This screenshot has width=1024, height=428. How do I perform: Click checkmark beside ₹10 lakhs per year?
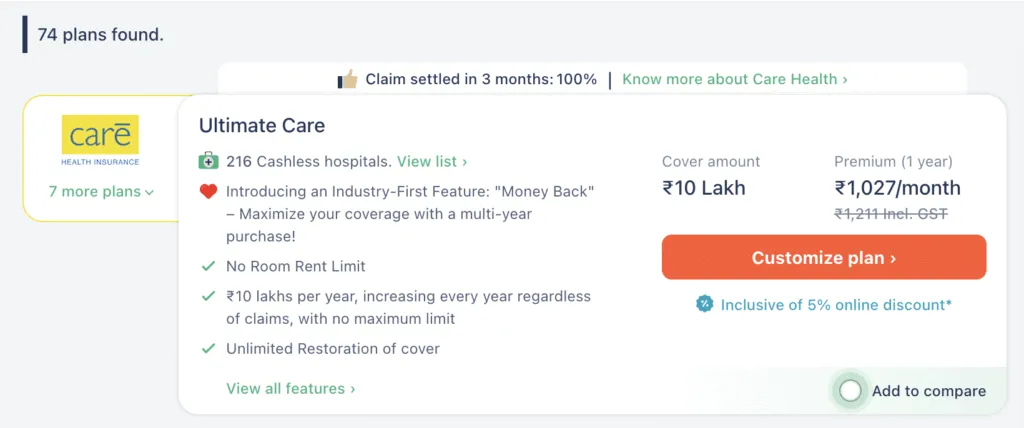[x=208, y=297]
